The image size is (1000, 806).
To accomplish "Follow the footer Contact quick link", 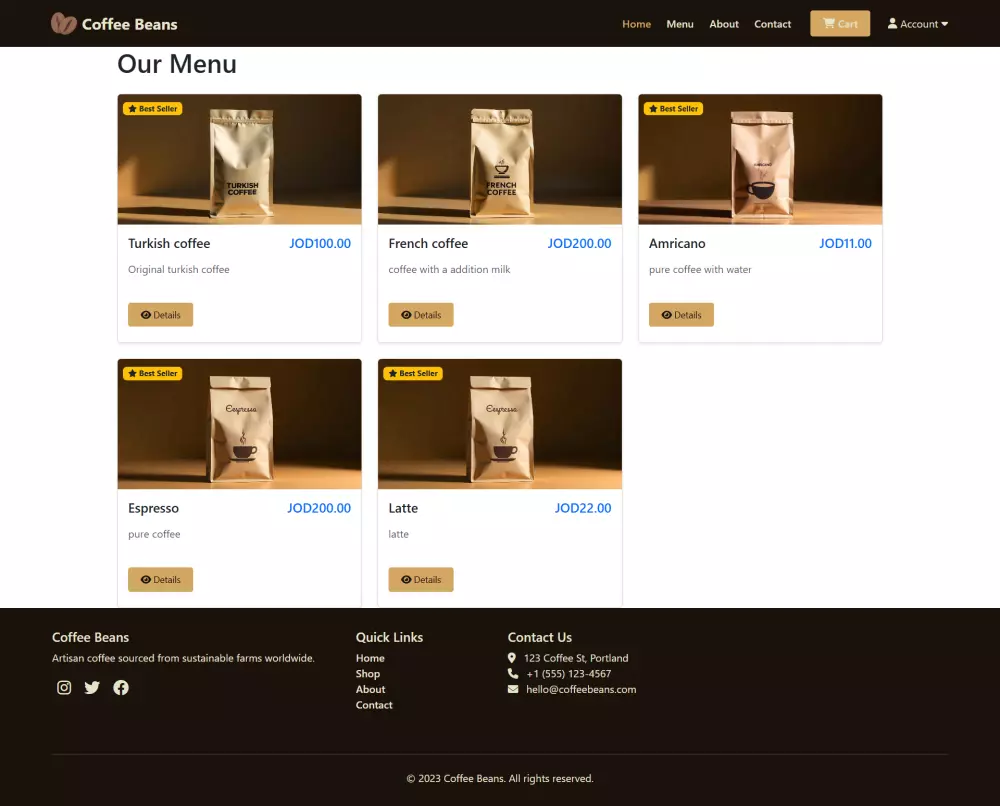I will coord(374,705).
